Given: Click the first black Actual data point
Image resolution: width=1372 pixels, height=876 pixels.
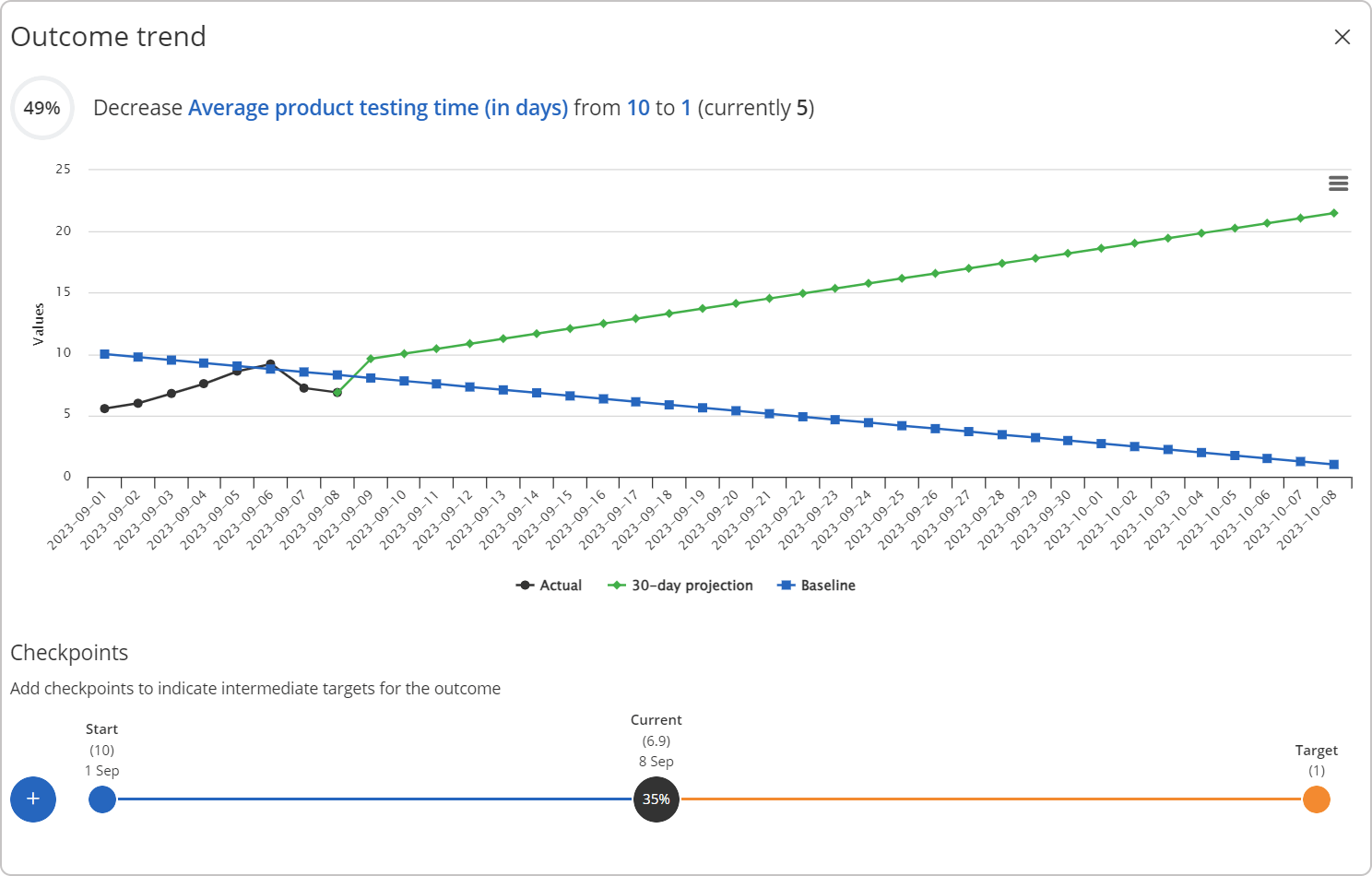Looking at the screenshot, I should (104, 408).
